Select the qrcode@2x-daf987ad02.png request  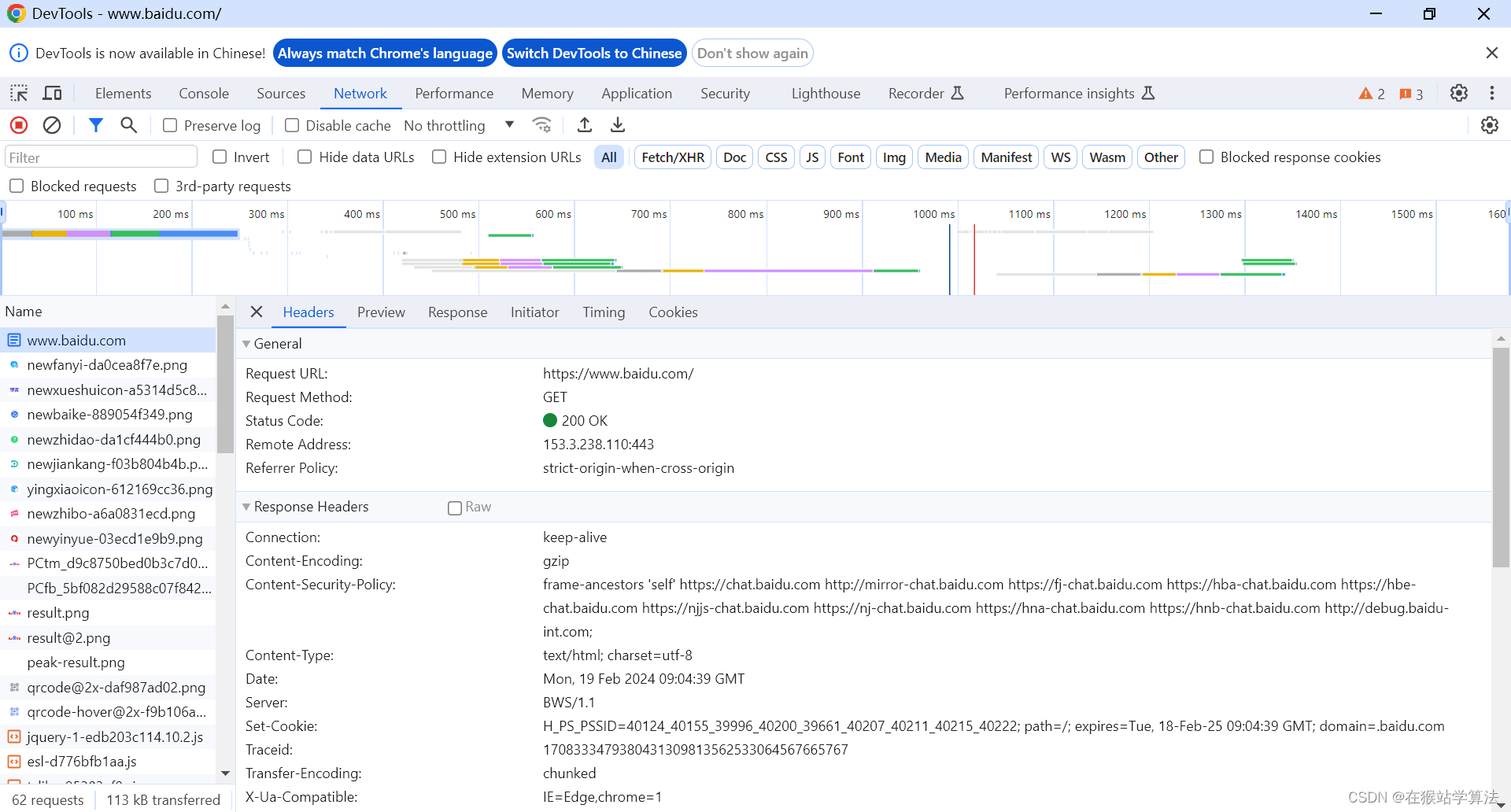click(108, 688)
